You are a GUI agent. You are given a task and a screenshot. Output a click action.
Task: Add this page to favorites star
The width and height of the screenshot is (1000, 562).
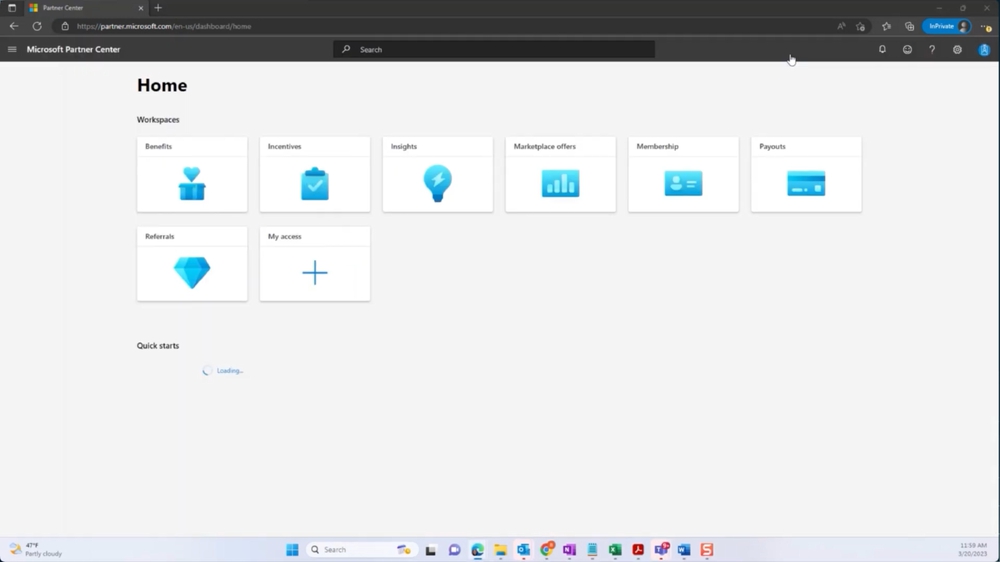(860, 26)
